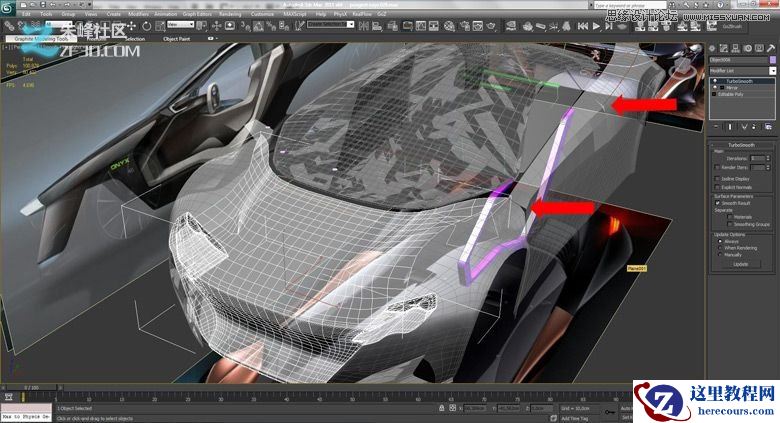Select the Manually update radio button
Image resolution: width=780 pixels, height=423 pixels.
pyautogui.click(x=720, y=254)
